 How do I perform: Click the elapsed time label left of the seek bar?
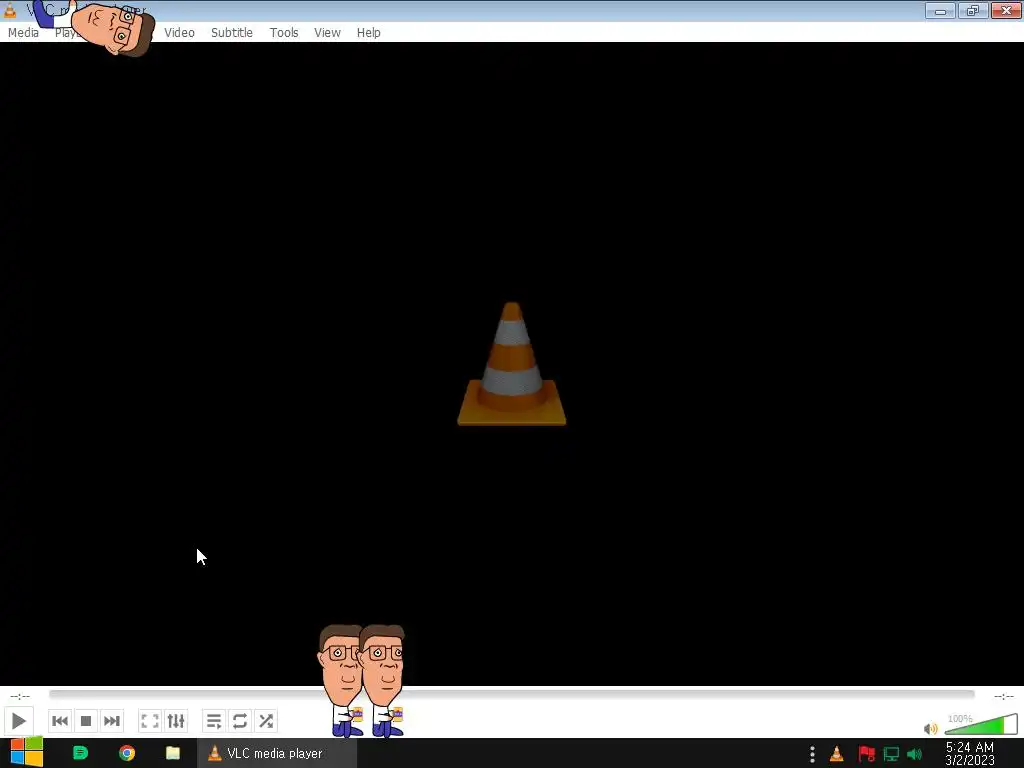tap(20, 696)
